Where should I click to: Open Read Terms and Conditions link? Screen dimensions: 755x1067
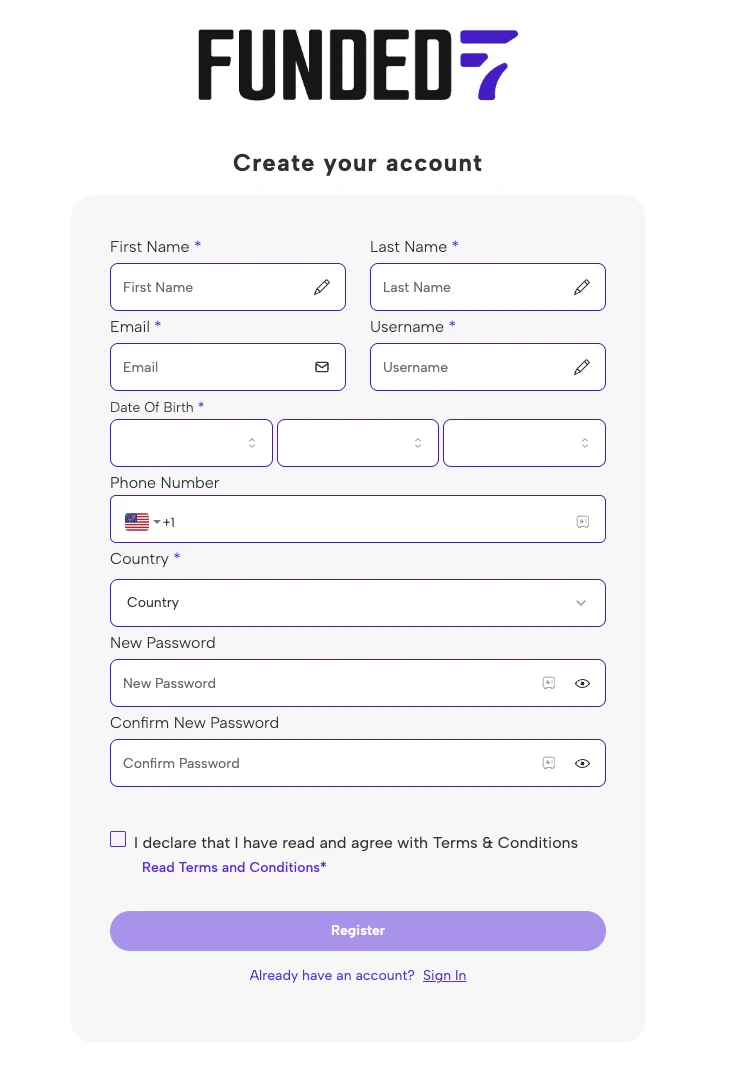coord(234,867)
